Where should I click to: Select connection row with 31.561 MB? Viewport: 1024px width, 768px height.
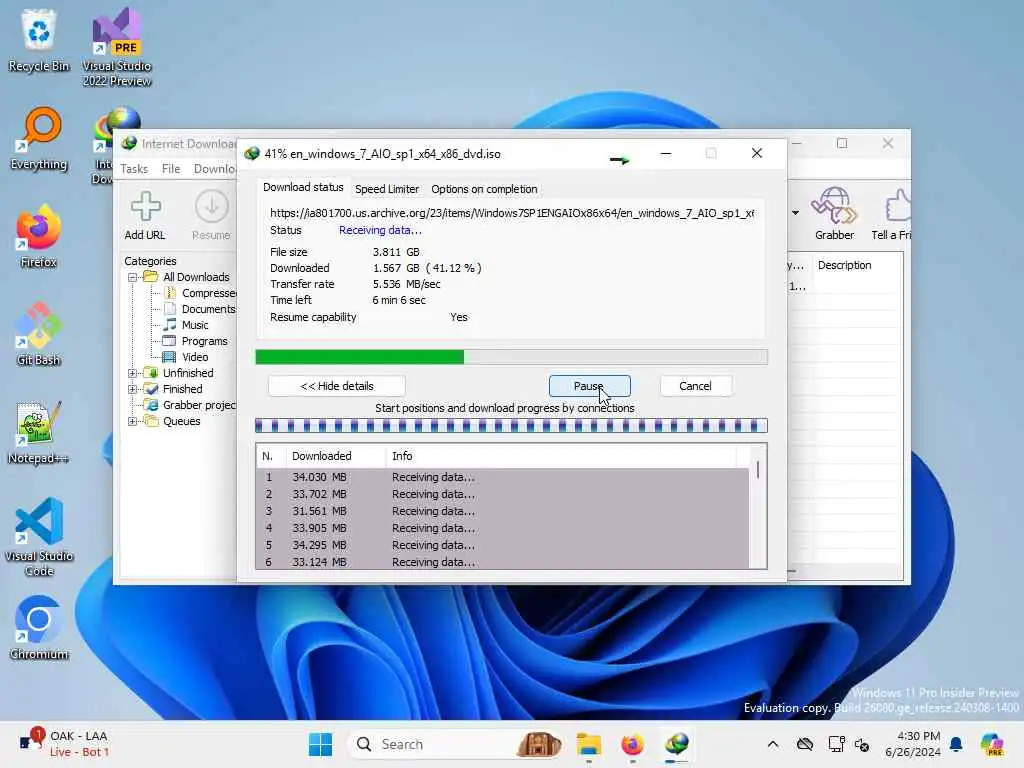click(502, 511)
